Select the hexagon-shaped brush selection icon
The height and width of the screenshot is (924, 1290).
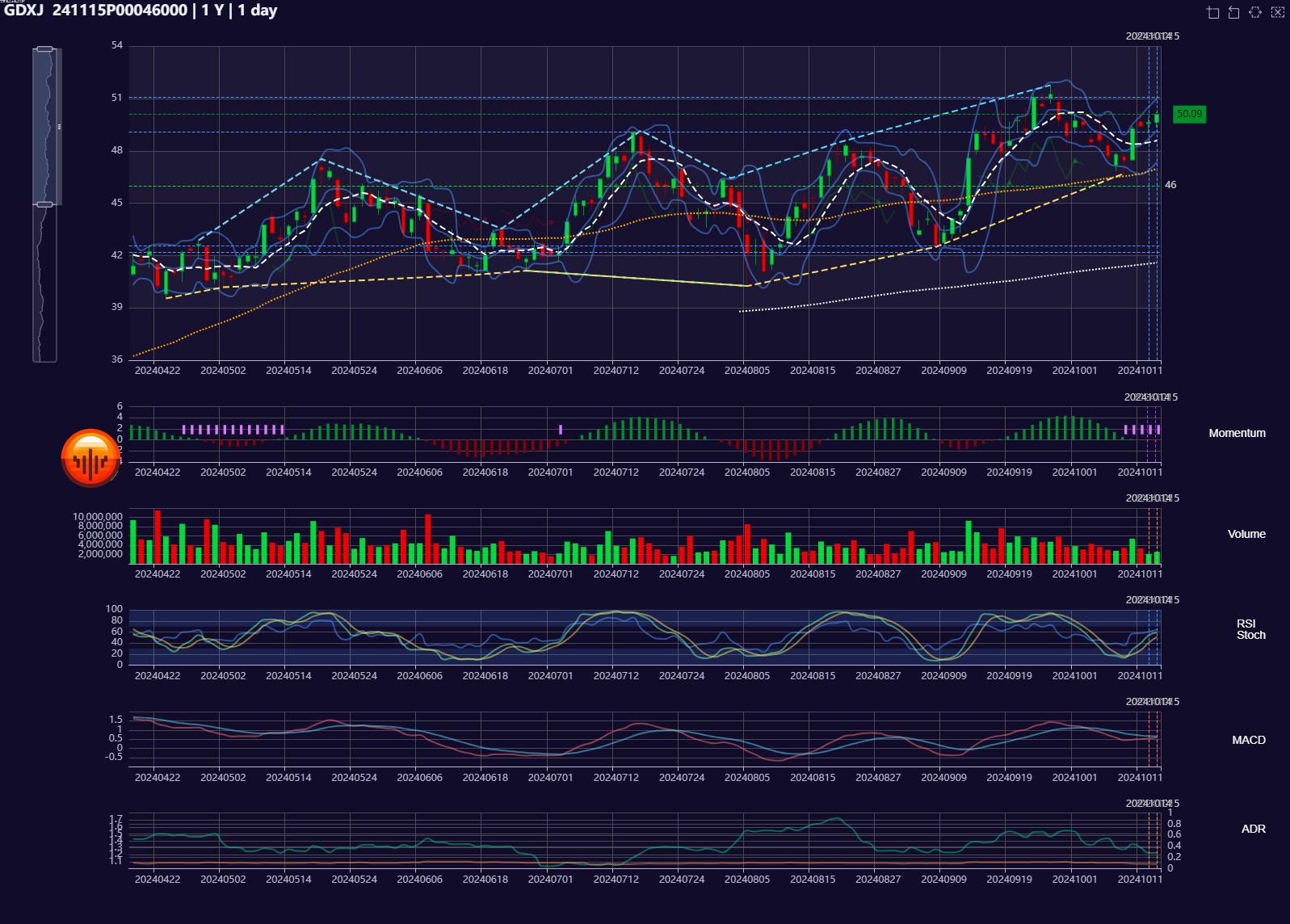click(x=1255, y=12)
